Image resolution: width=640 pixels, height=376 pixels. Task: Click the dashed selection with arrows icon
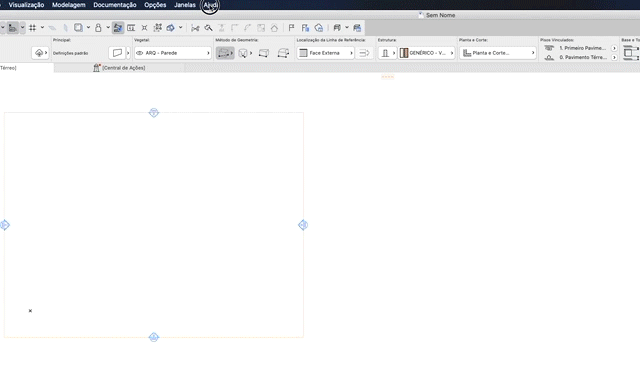[158, 28]
